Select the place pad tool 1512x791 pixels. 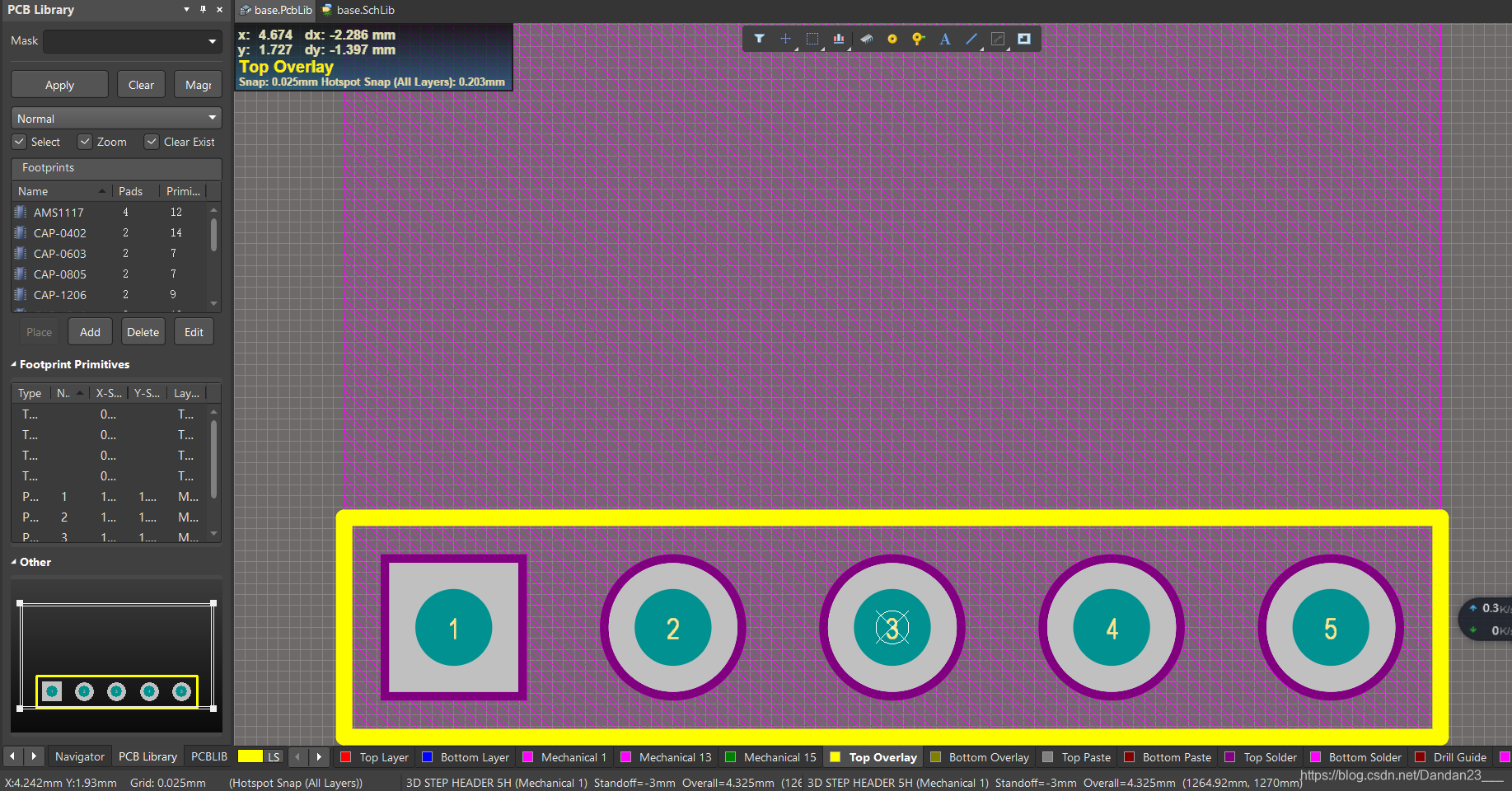point(892,39)
